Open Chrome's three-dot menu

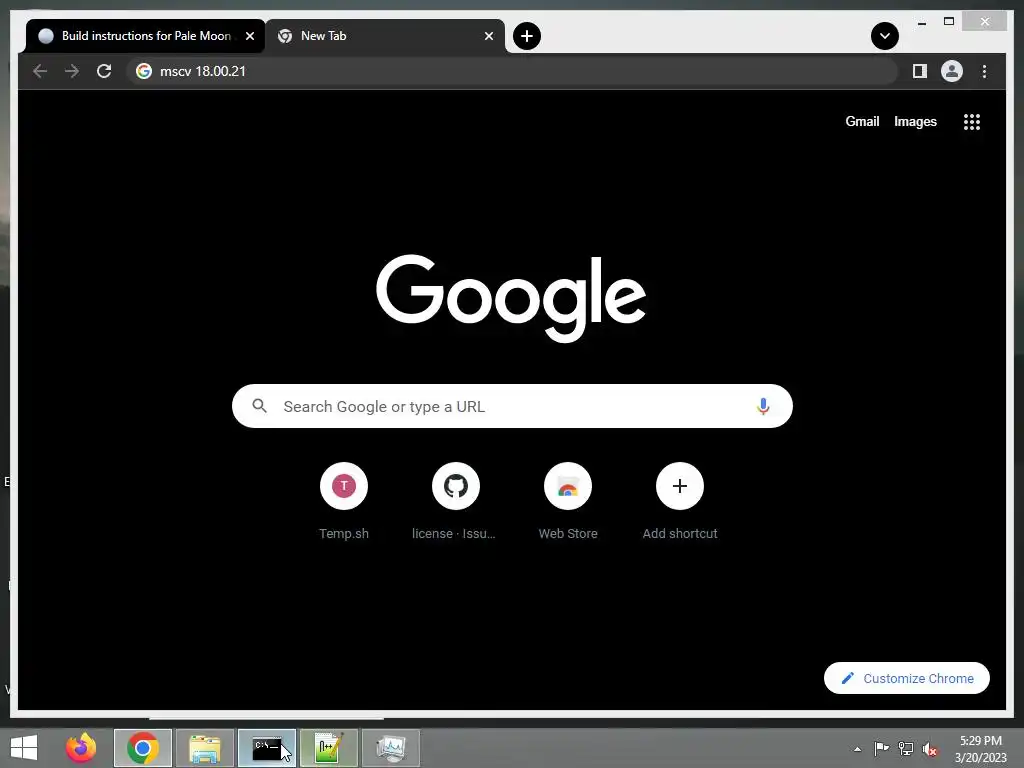[984, 71]
